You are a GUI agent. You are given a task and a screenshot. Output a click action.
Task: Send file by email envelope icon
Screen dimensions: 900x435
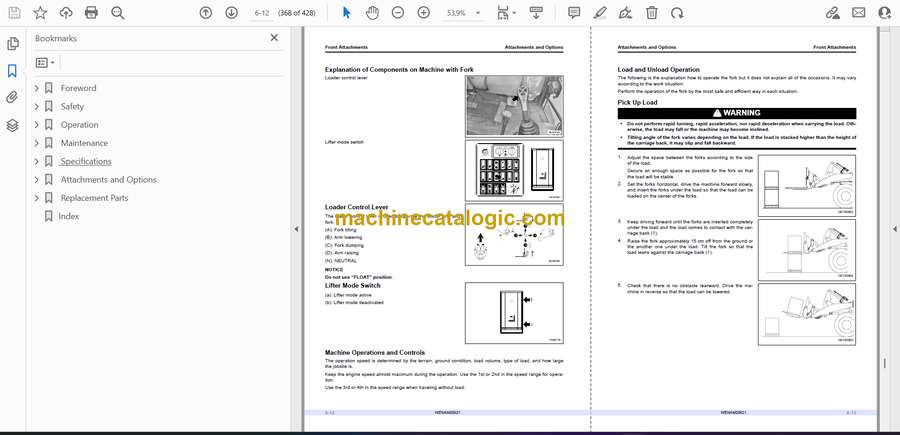859,13
